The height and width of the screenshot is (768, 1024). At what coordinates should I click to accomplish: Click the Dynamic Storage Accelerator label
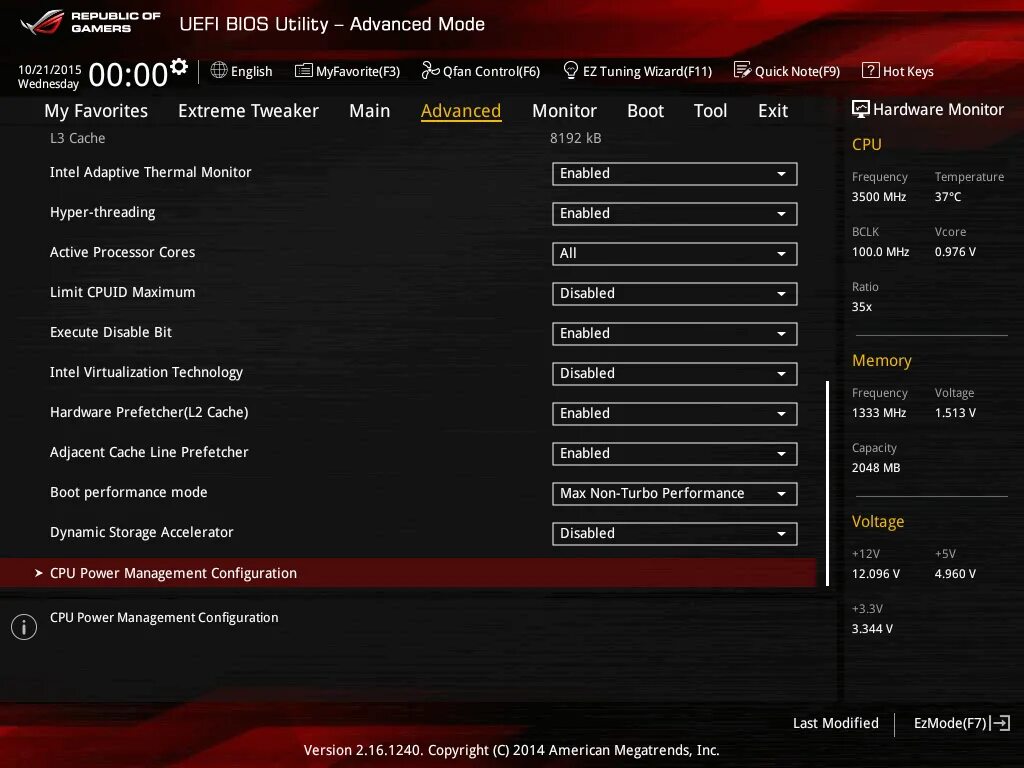(141, 532)
